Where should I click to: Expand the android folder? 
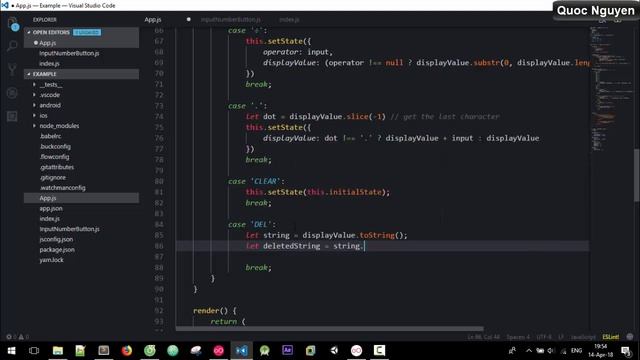coord(50,105)
